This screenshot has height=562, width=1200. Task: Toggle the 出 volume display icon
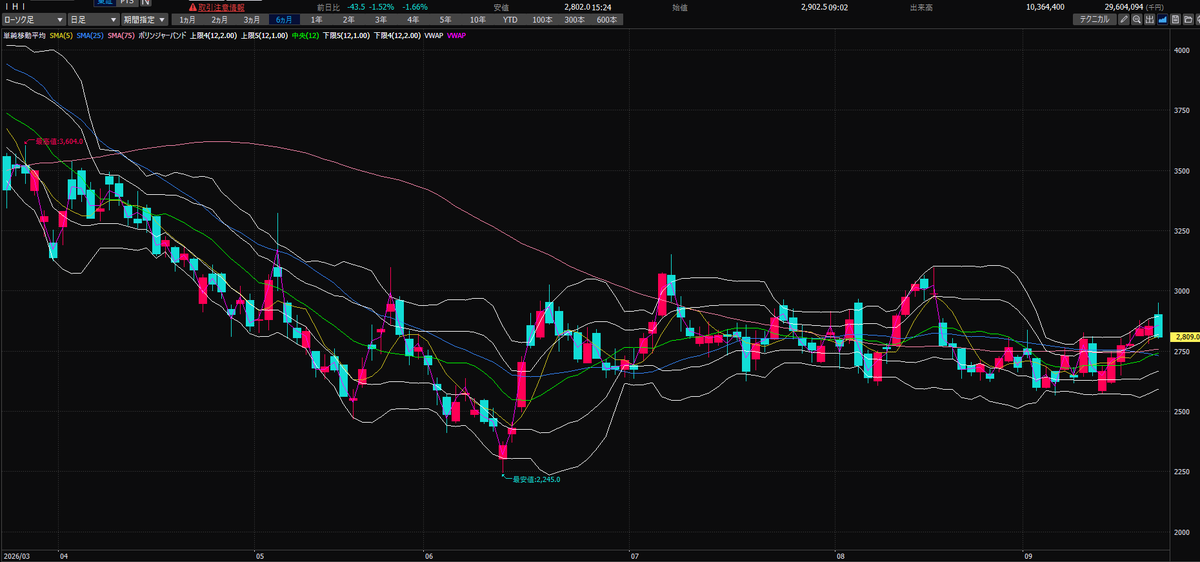tap(1150, 19)
